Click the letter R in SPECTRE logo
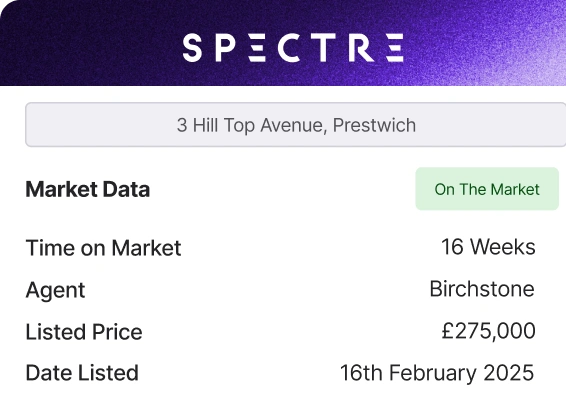The height and width of the screenshot is (394, 566). (x=361, y=48)
